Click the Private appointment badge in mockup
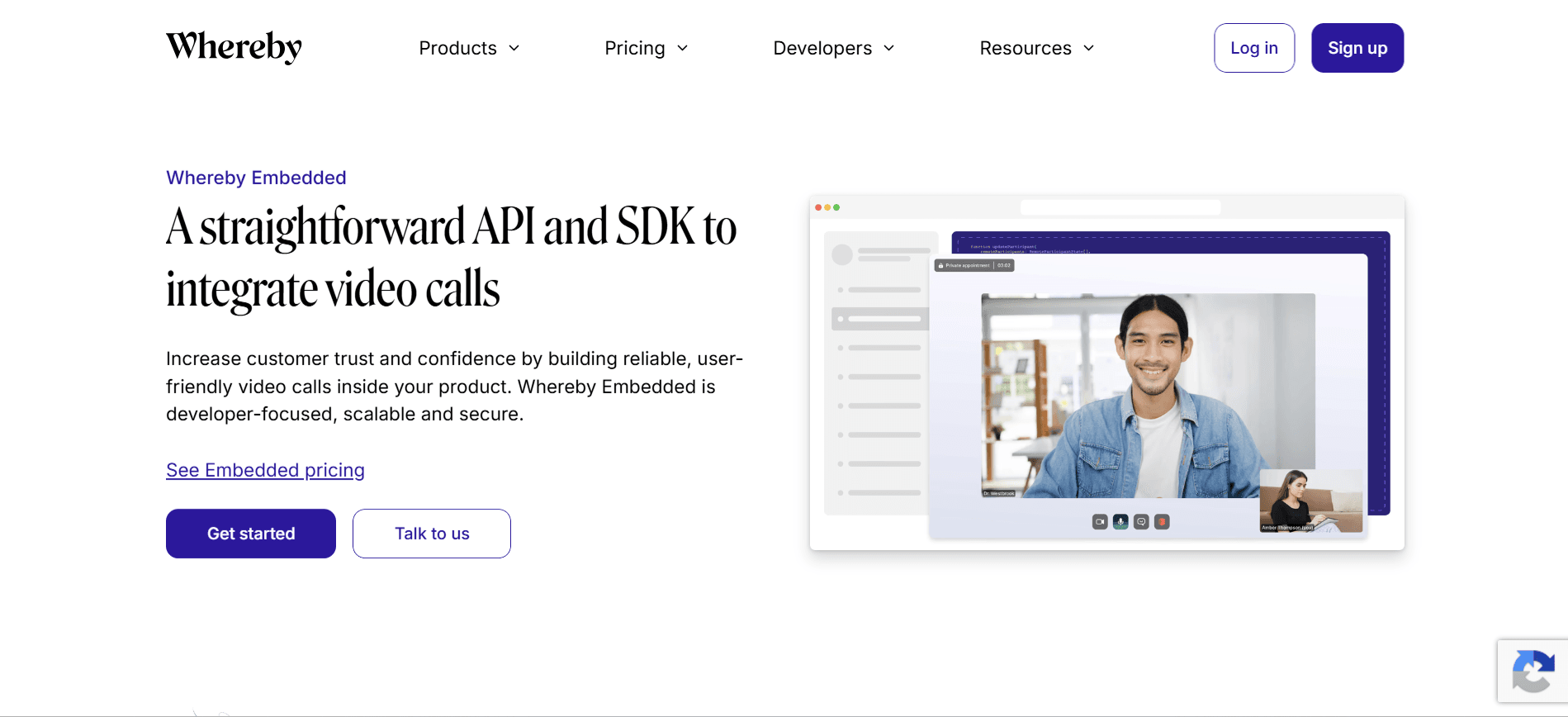 (x=974, y=265)
